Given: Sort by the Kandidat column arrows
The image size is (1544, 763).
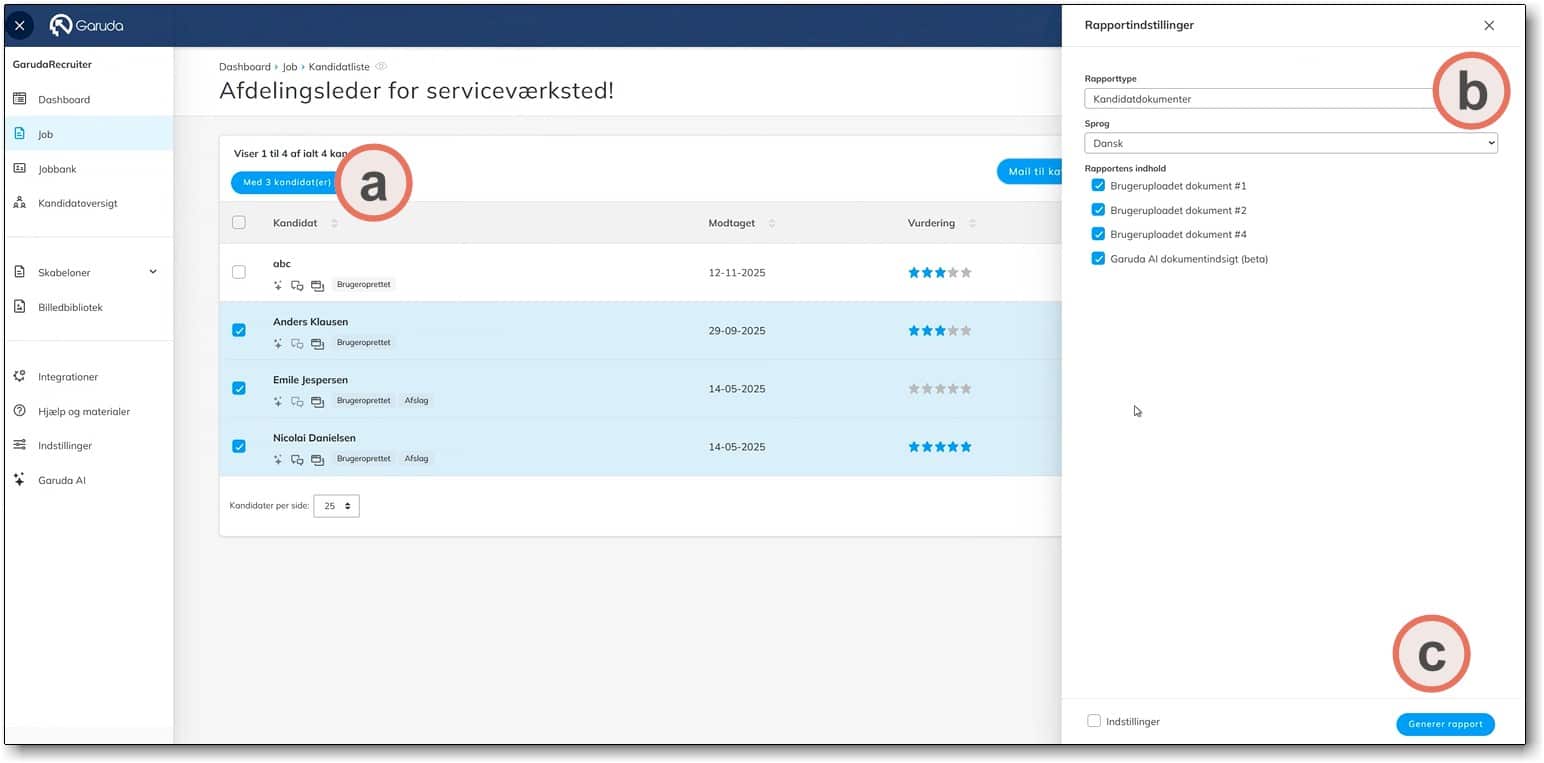Looking at the screenshot, I should pos(334,223).
